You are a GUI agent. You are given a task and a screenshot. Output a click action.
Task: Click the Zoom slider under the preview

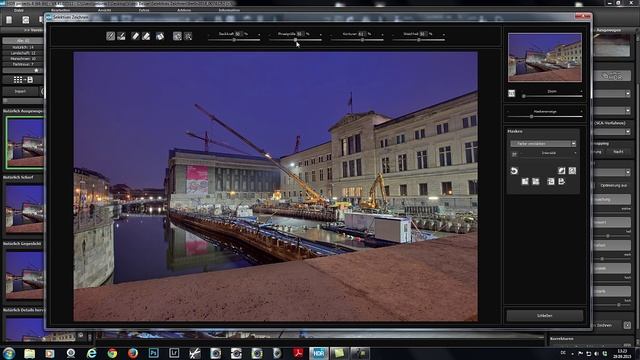(553, 96)
